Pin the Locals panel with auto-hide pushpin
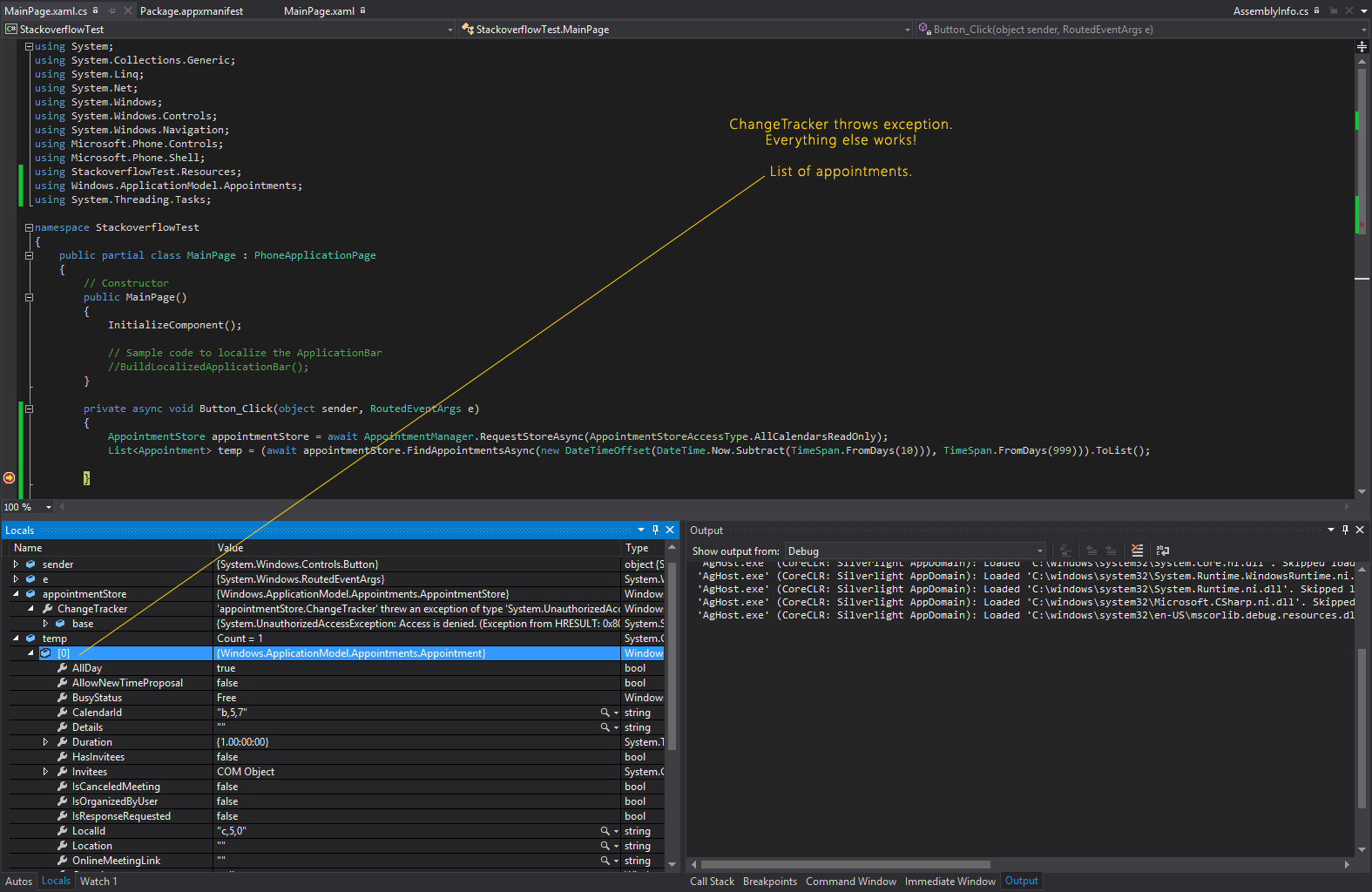 pyautogui.click(x=655, y=530)
